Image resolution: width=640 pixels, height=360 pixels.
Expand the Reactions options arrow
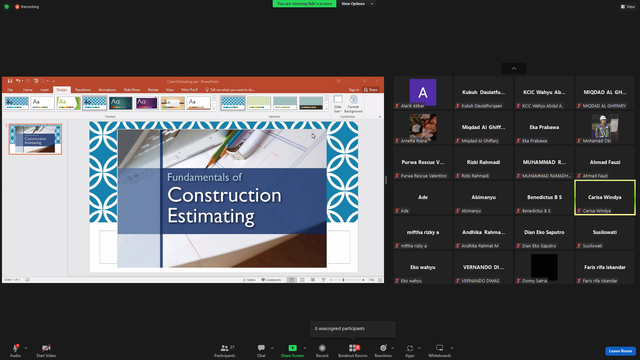coord(393,348)
